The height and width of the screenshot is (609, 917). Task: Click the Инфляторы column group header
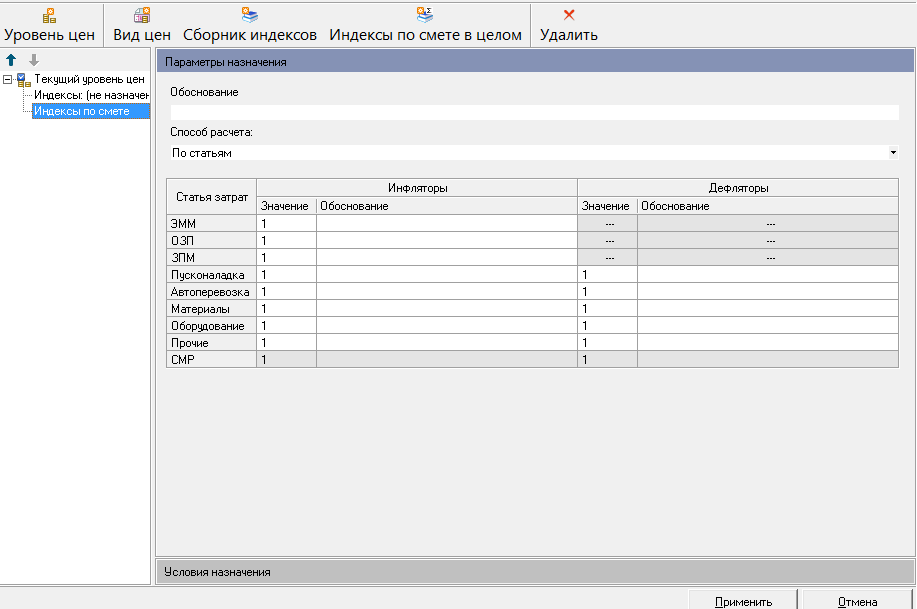(417, 188)
